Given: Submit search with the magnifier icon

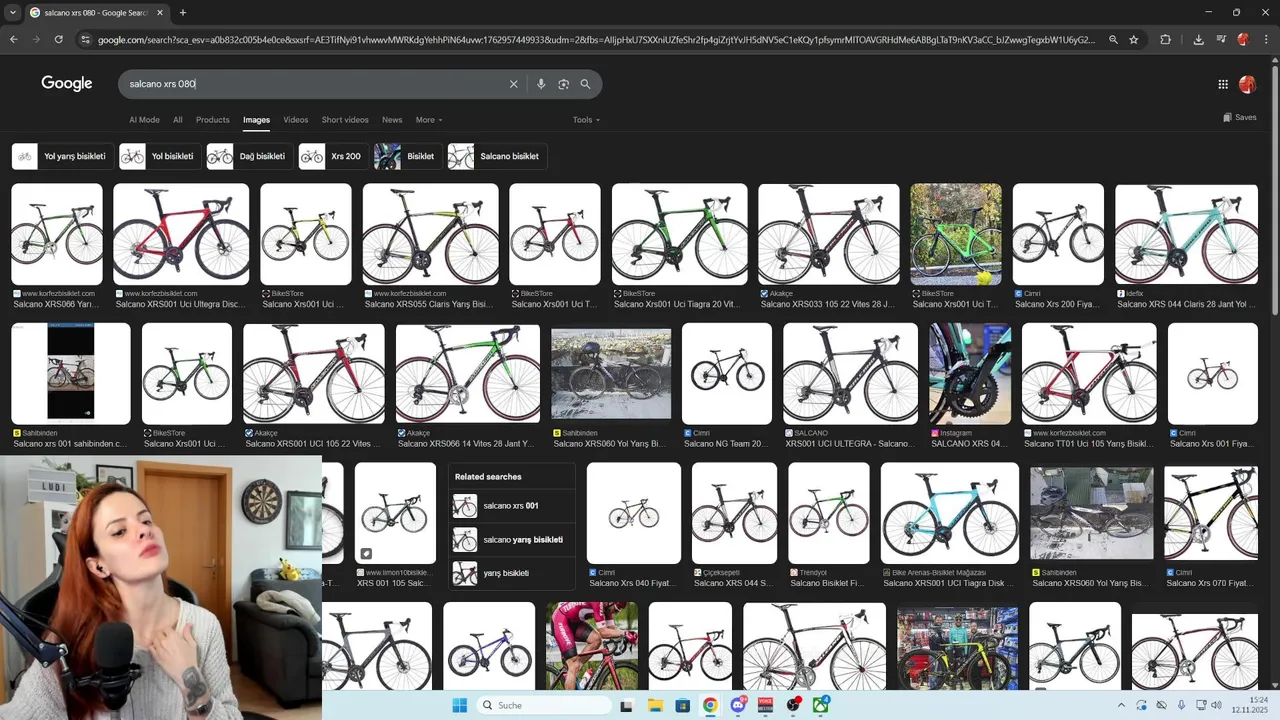Looking at the screenshot, I should [x=585, y=84].
